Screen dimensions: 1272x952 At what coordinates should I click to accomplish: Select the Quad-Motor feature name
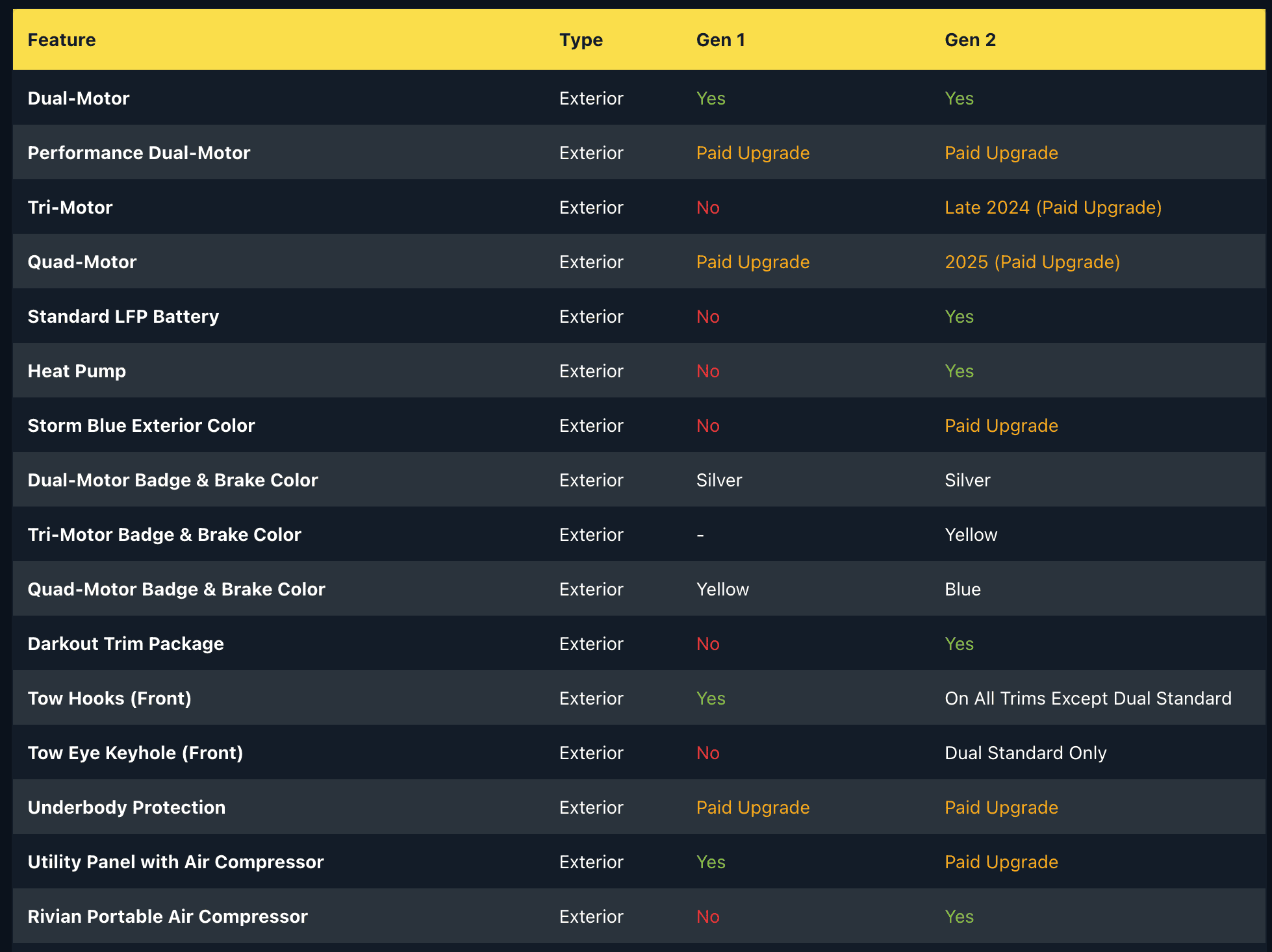pyautogui.click(x=83, y=262)
